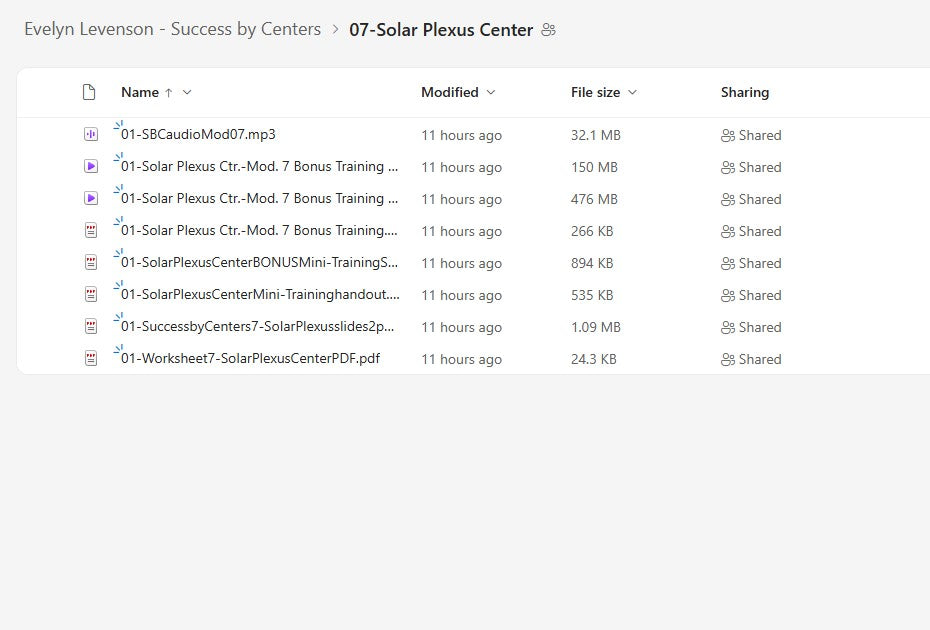930x630 pixels.
Task: Open the 150 MB Solar Plexus Bonus Training video
Action: point(259,167)
